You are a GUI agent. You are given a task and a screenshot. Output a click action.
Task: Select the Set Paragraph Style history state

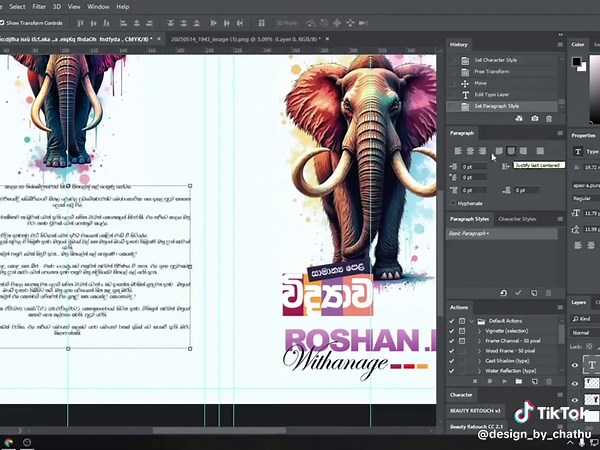[504, 106]
